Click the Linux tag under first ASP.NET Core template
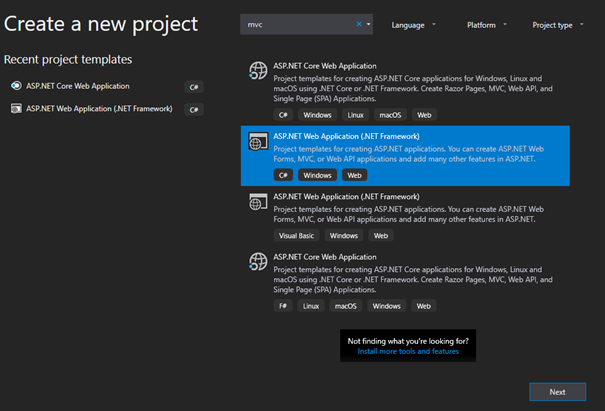 [355, 115]
